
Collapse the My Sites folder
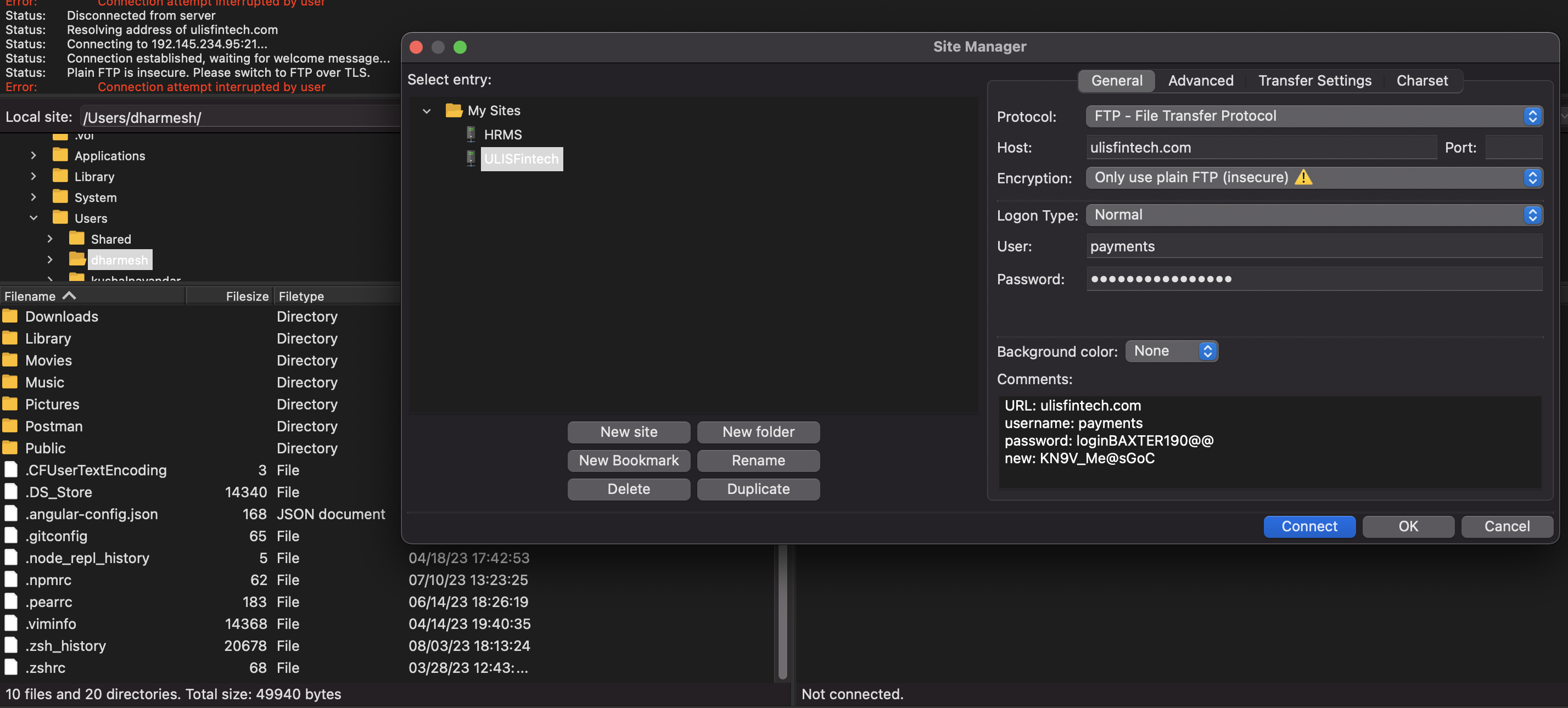click(427, 111)
